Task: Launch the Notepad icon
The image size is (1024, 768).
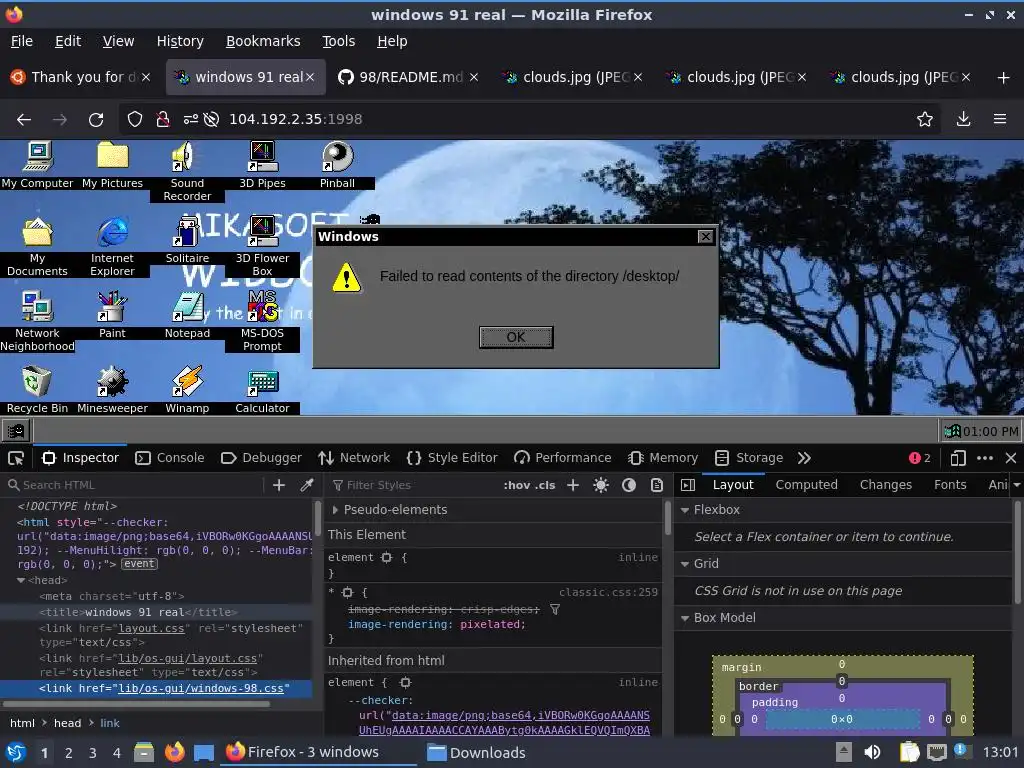Action: tap(187, 315)
